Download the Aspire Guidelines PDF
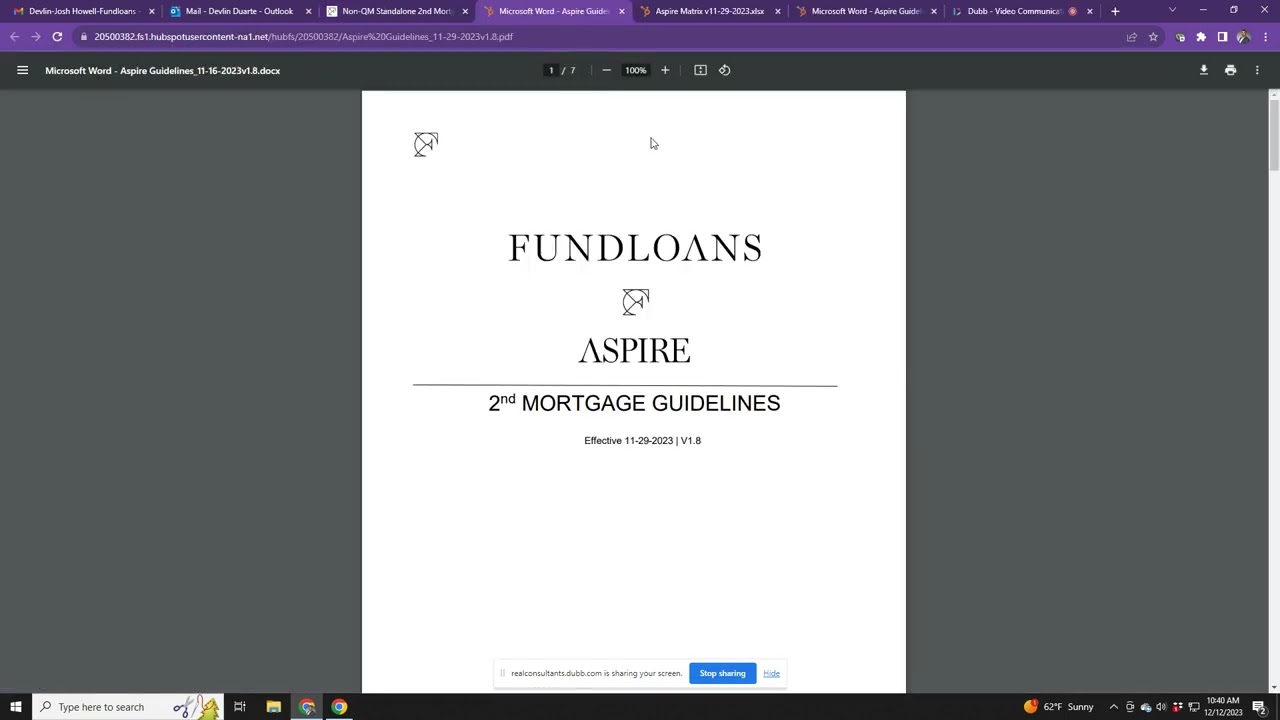Screen dimensions: 1280x720 1204,70
